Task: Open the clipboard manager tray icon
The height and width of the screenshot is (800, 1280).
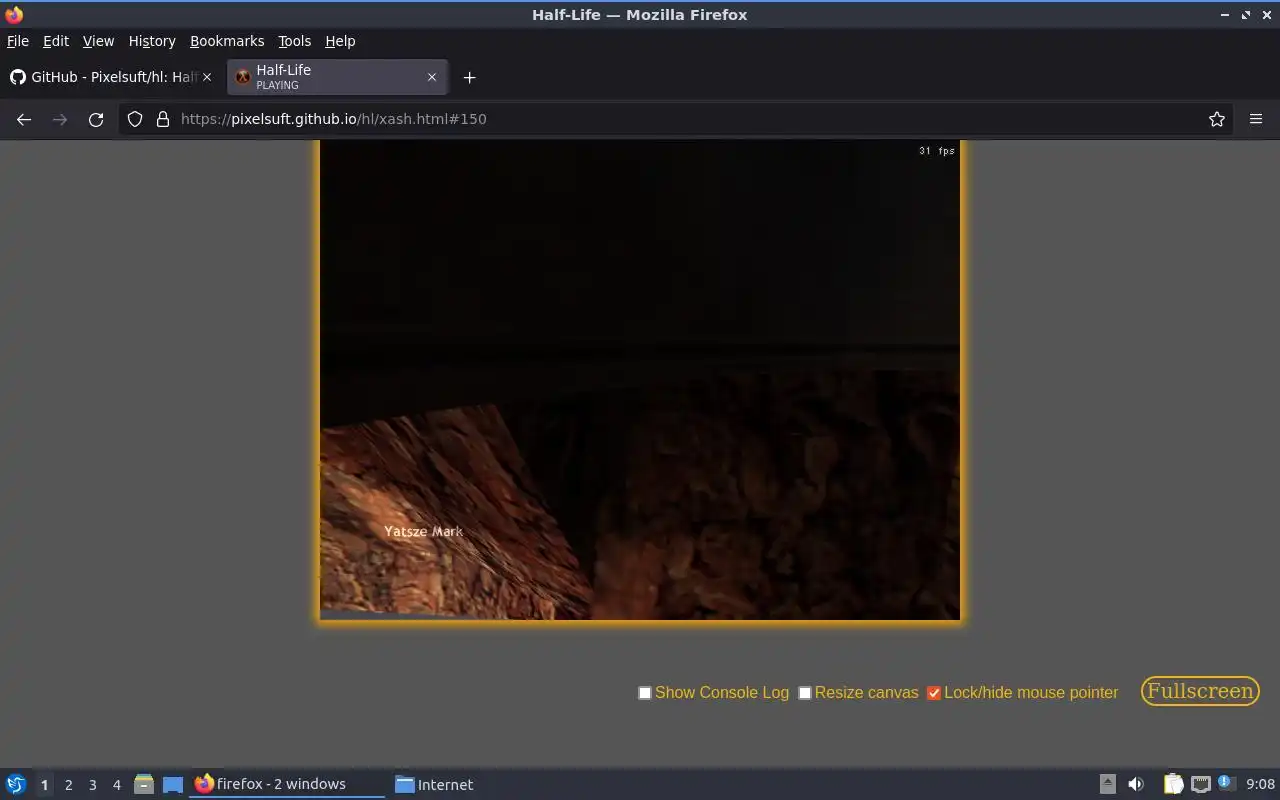Action: pos(1173,784)
